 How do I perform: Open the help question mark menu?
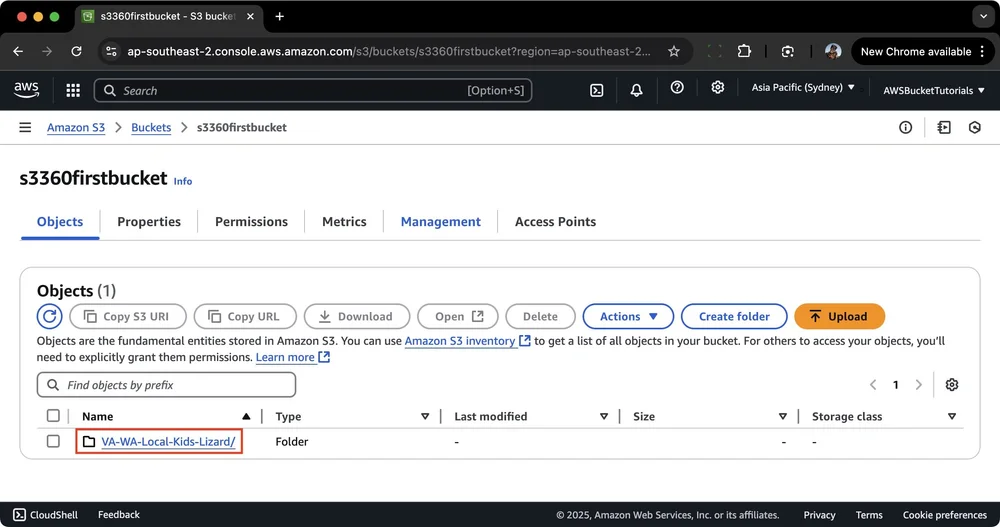coord(677,87)
